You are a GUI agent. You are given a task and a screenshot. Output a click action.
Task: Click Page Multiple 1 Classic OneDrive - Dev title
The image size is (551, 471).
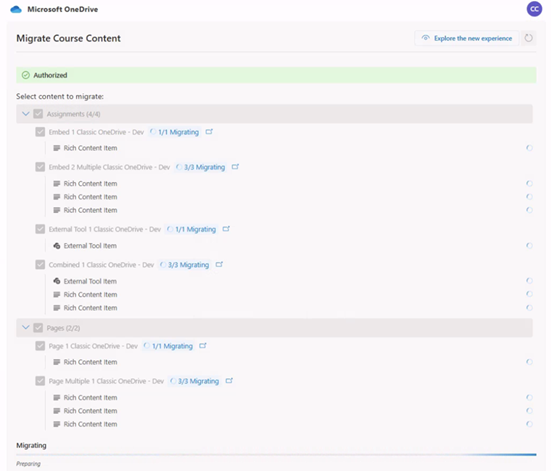(106, 381)
